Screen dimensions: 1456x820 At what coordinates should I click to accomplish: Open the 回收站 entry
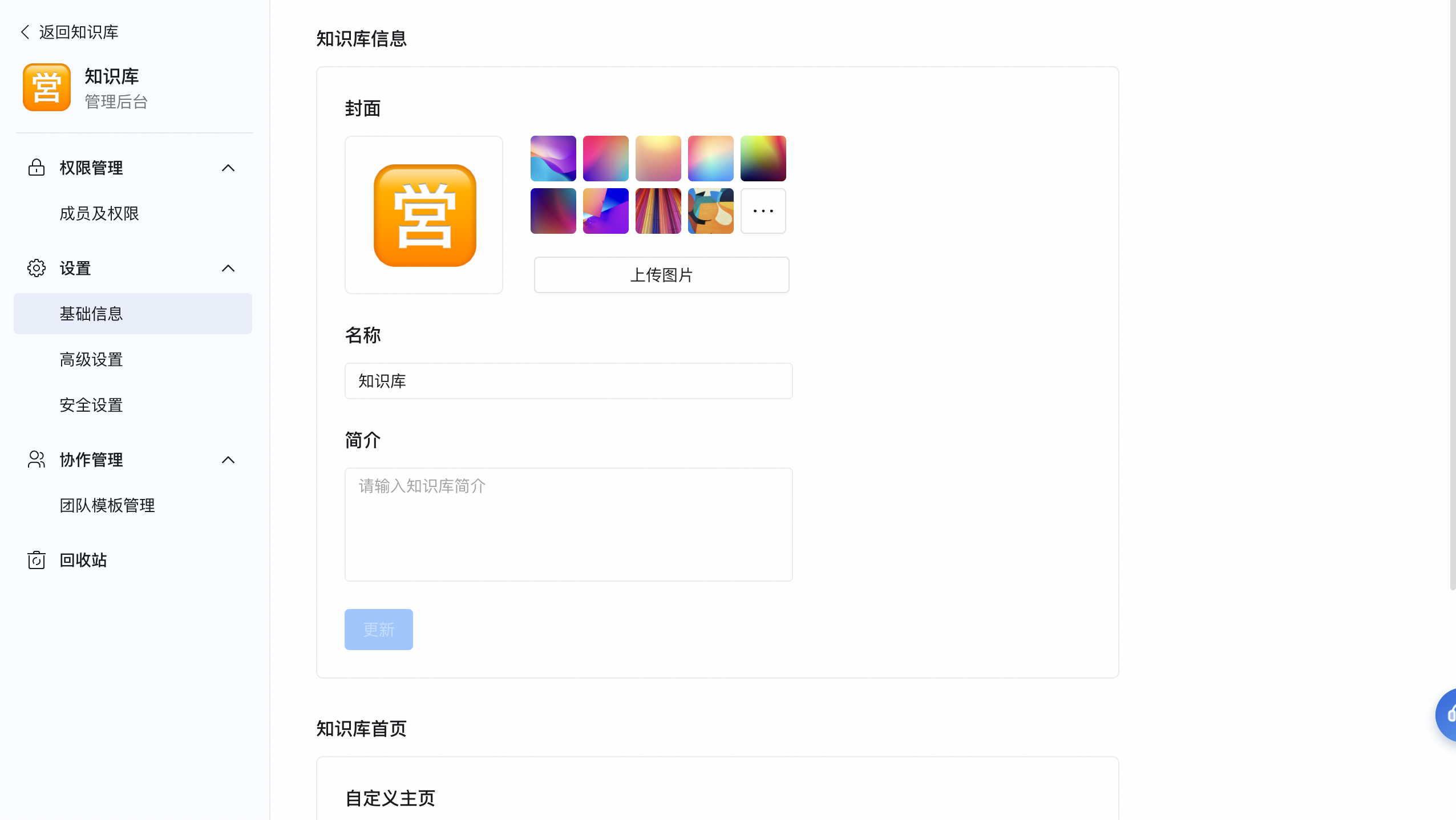coord(83,560)
